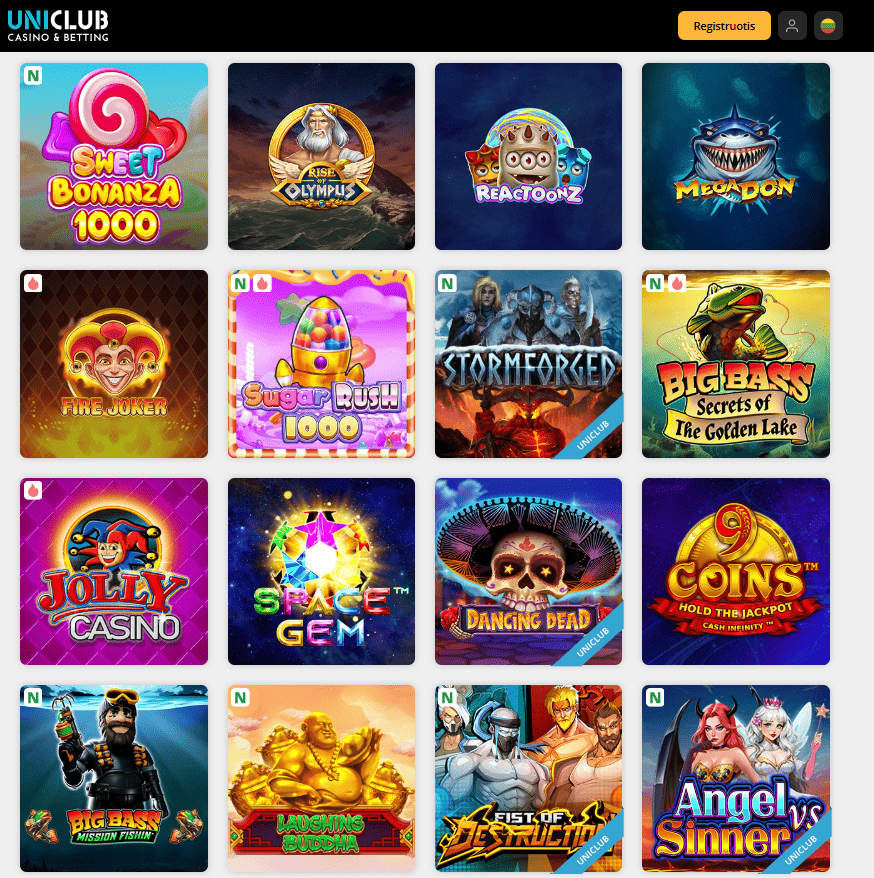Open the user account icon
Screen dimensions: 874x878
click(x=792, y=26)
